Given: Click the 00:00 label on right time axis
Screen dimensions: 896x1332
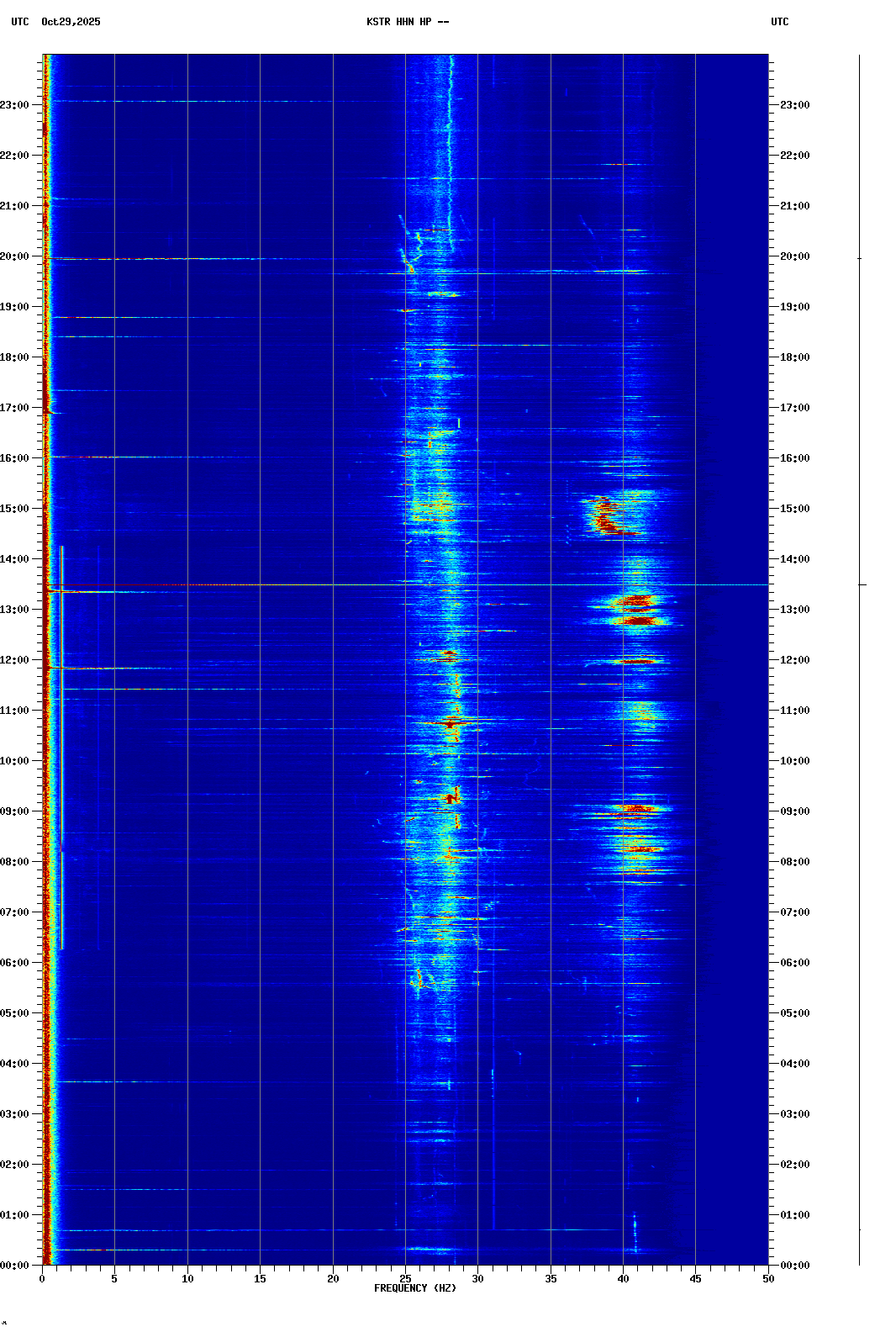Looking at the screenshot, I should point(794,1266).
